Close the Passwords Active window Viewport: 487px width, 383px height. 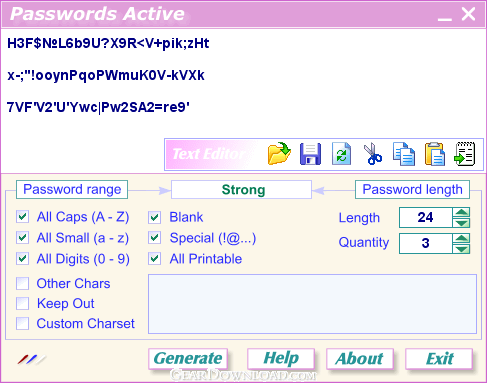[468, 14]
